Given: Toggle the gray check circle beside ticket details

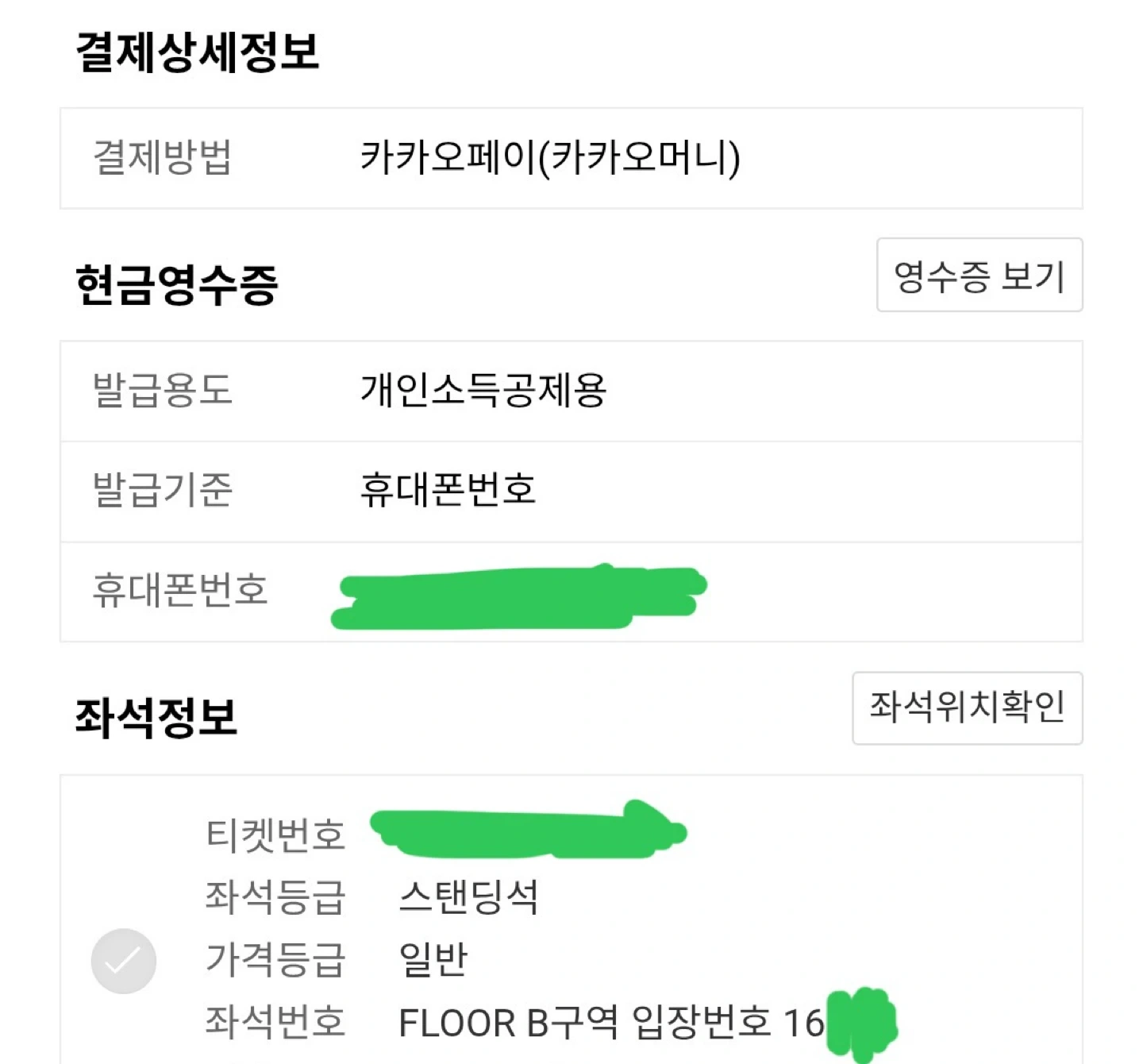Looking at the screenshot, I should [124, 961].
